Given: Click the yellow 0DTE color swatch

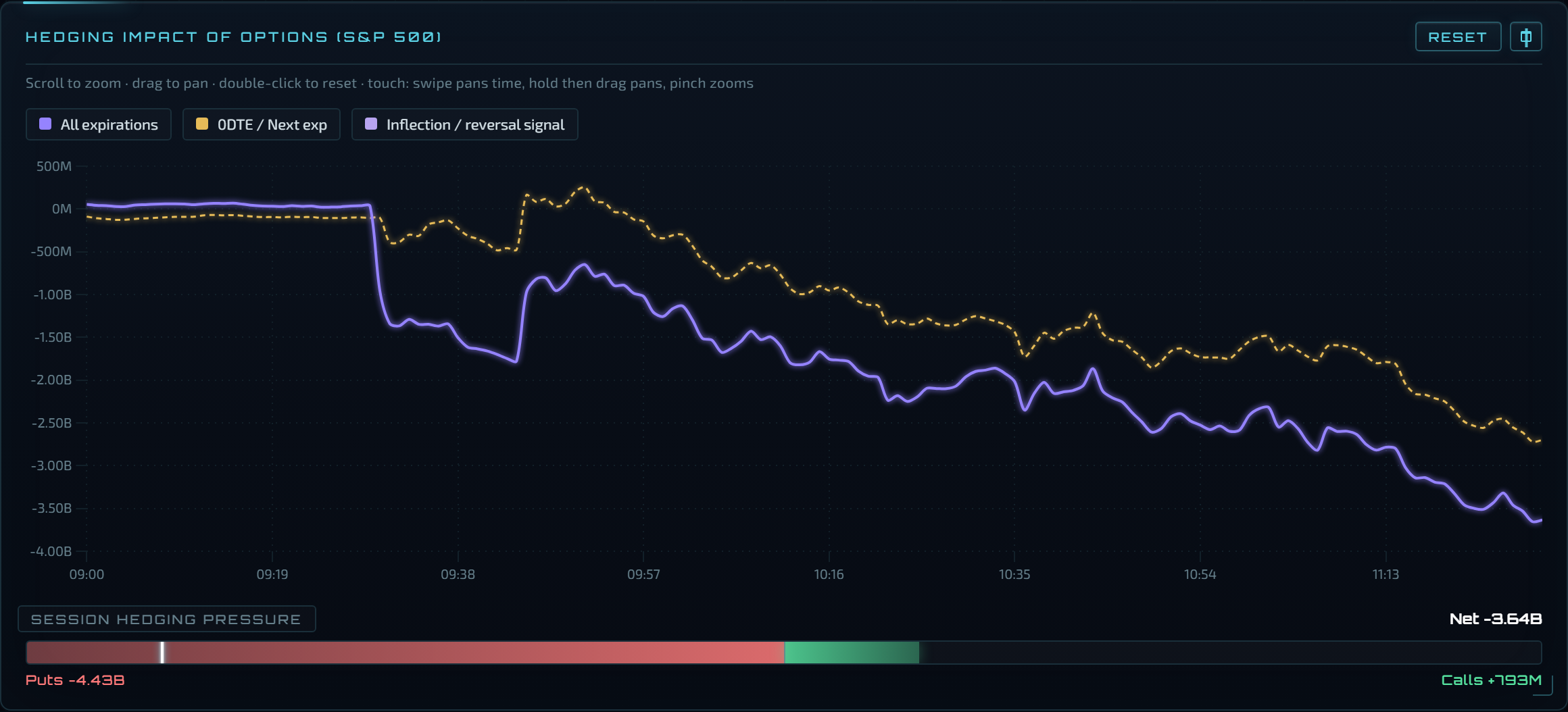Looking at the screenshot, I should (202, 124).
